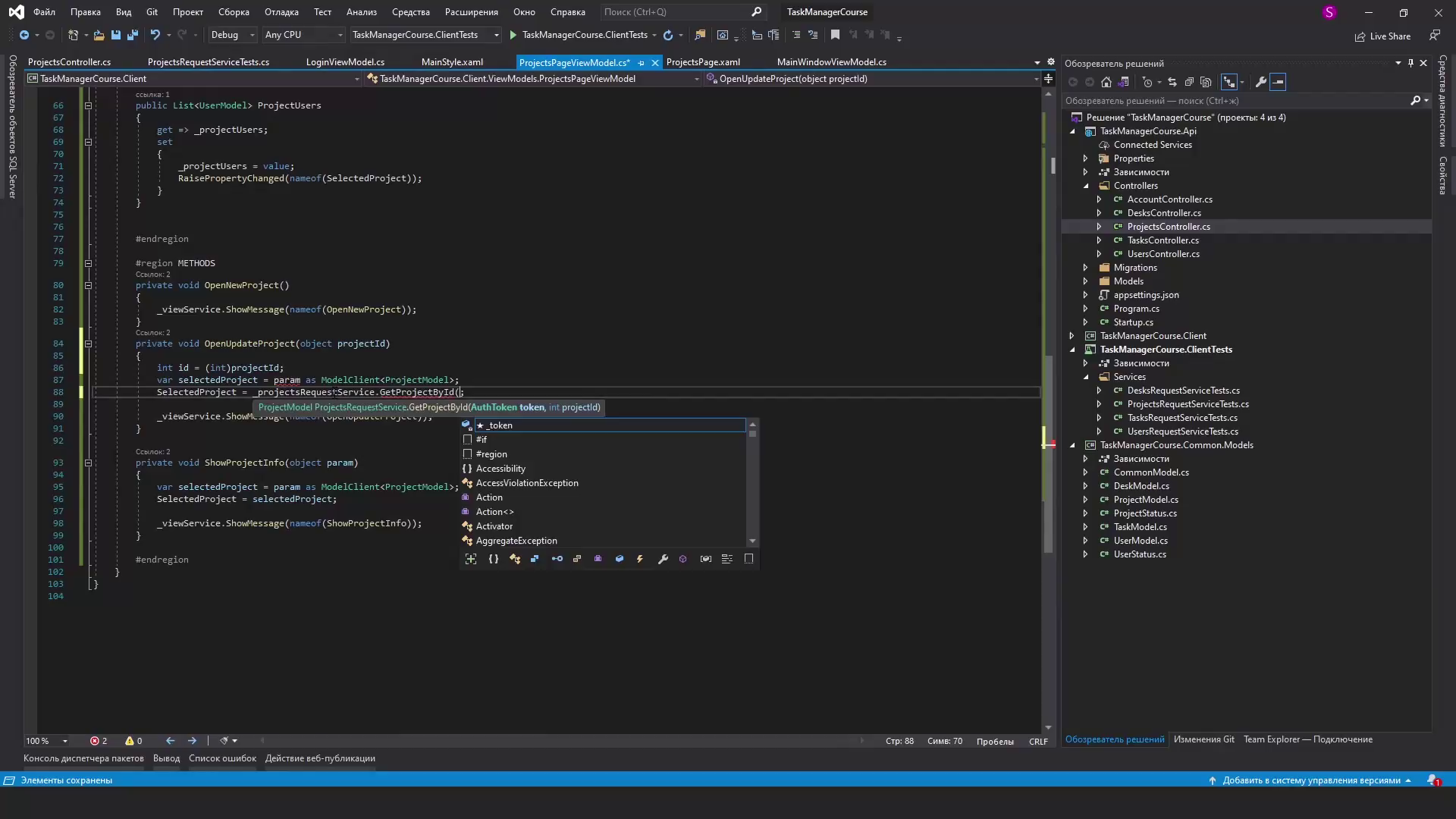Open UserModel.cs in Solution Explorer
Screen dimensions: 1456x819
click(1141, 541)
